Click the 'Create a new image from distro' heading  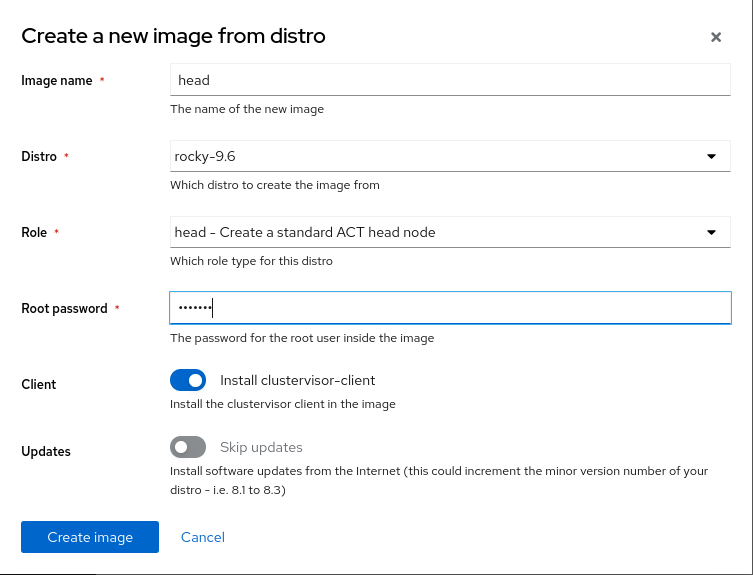click(173, 36)
